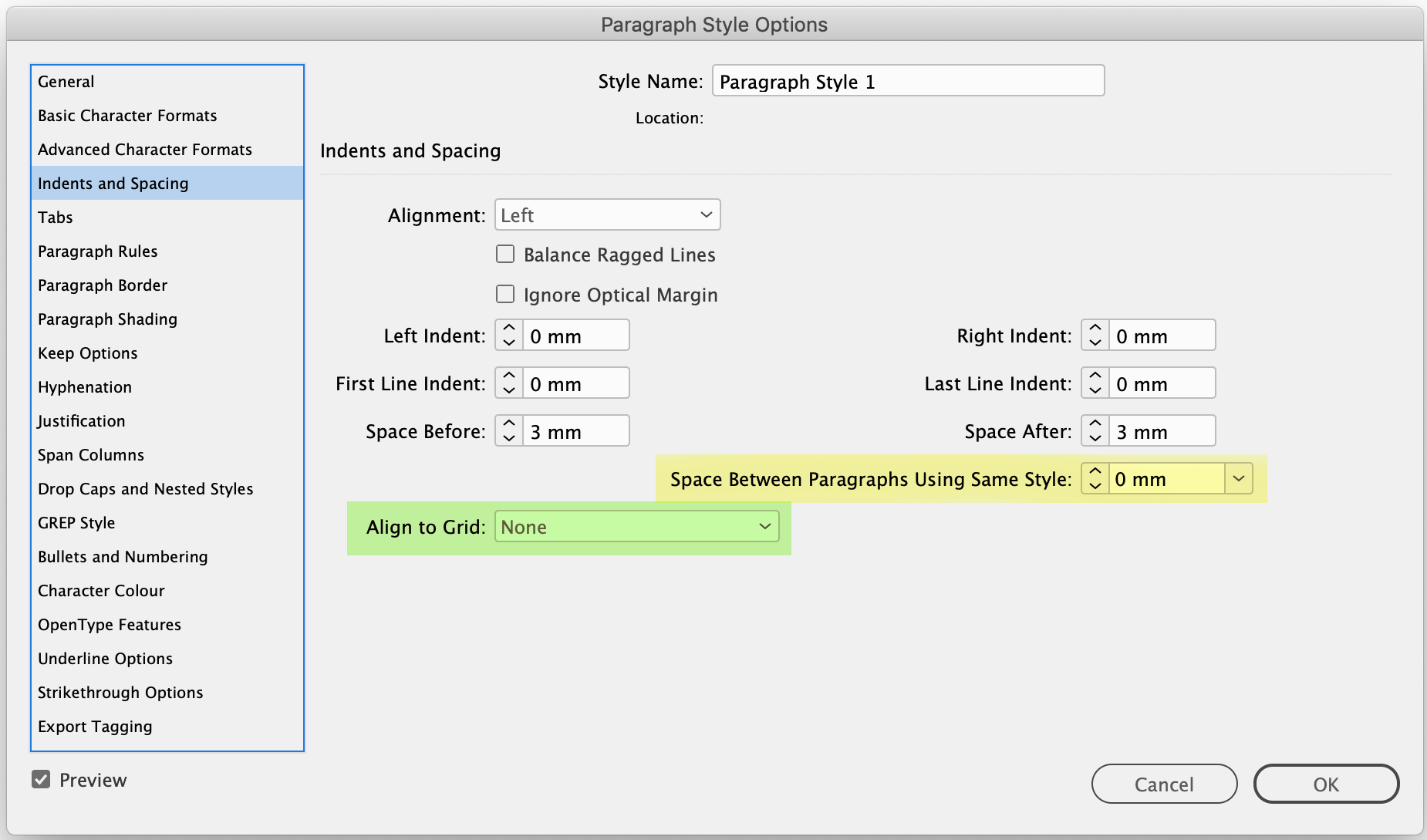Decrease the Last Line Indent using stepper
The image size is (1427, 840).
point(1095,389)
